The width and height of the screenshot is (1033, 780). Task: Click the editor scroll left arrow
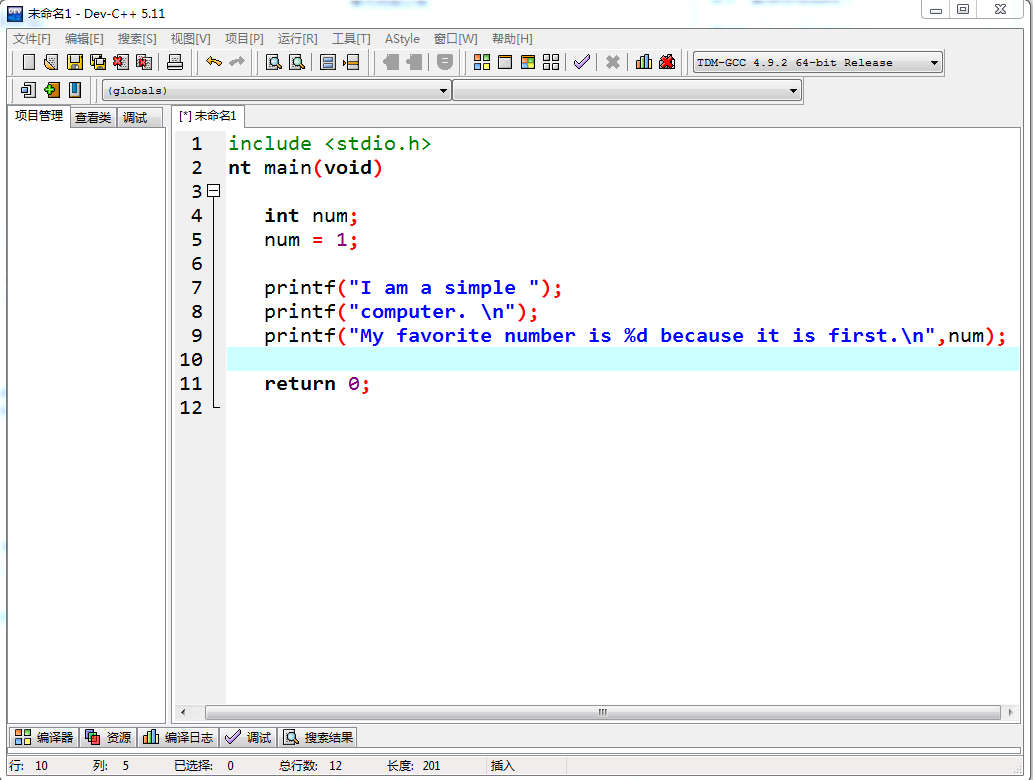click(182, 712)
